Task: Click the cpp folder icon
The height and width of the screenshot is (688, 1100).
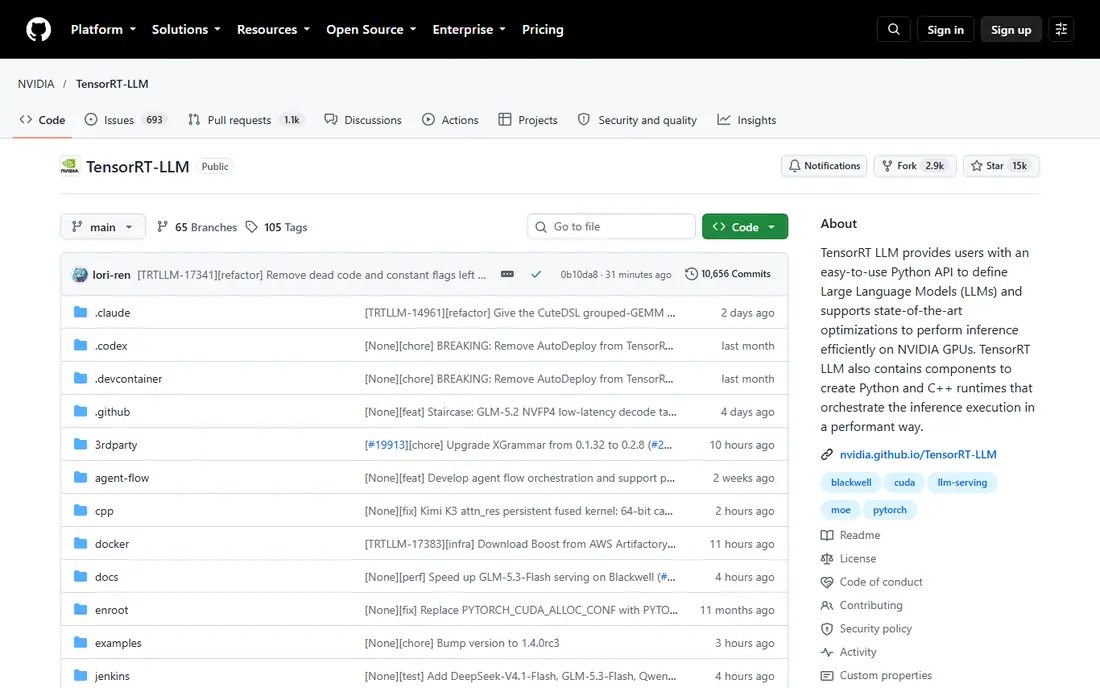Action: (x=81, y=510)
